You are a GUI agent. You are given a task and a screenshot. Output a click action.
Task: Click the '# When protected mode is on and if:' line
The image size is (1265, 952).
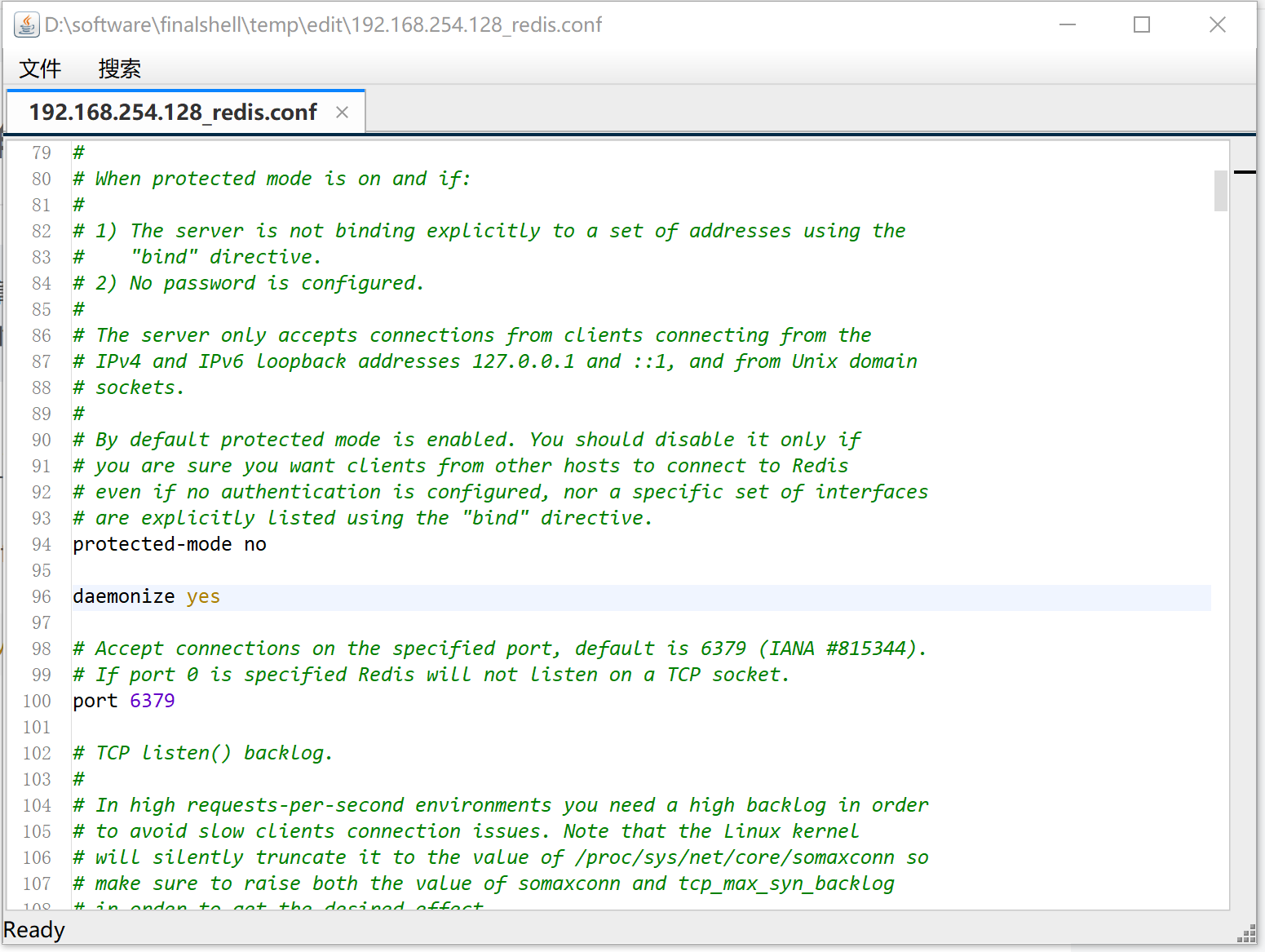pos(272,179)
